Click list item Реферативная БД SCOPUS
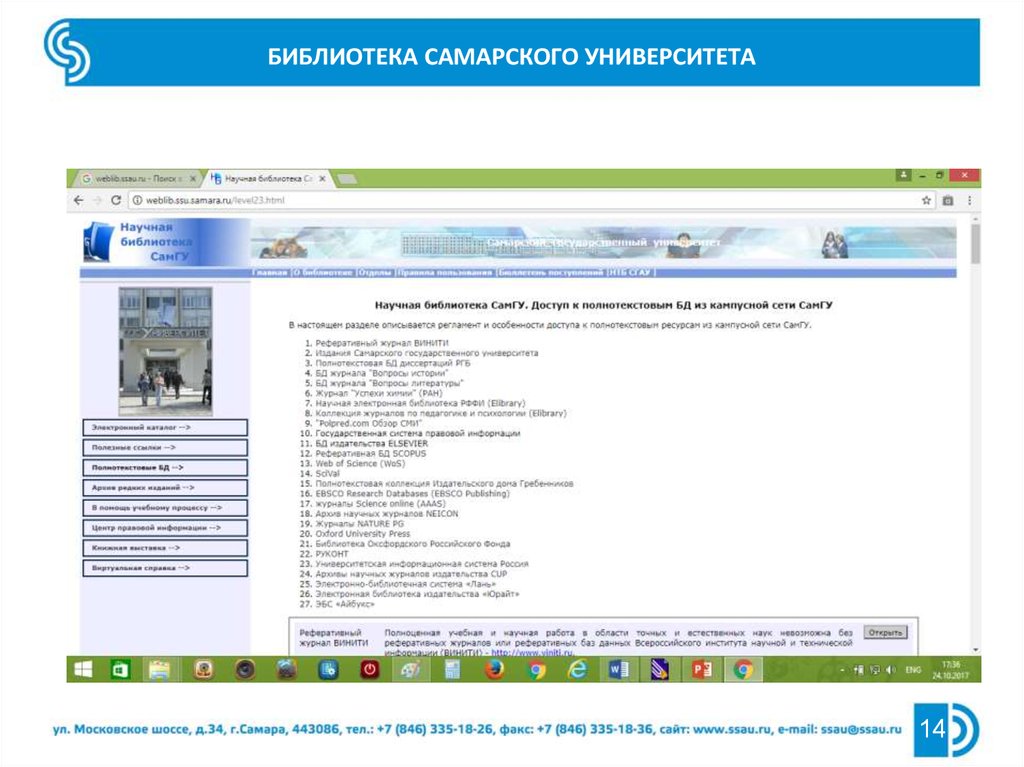 (x=370, y=453)
